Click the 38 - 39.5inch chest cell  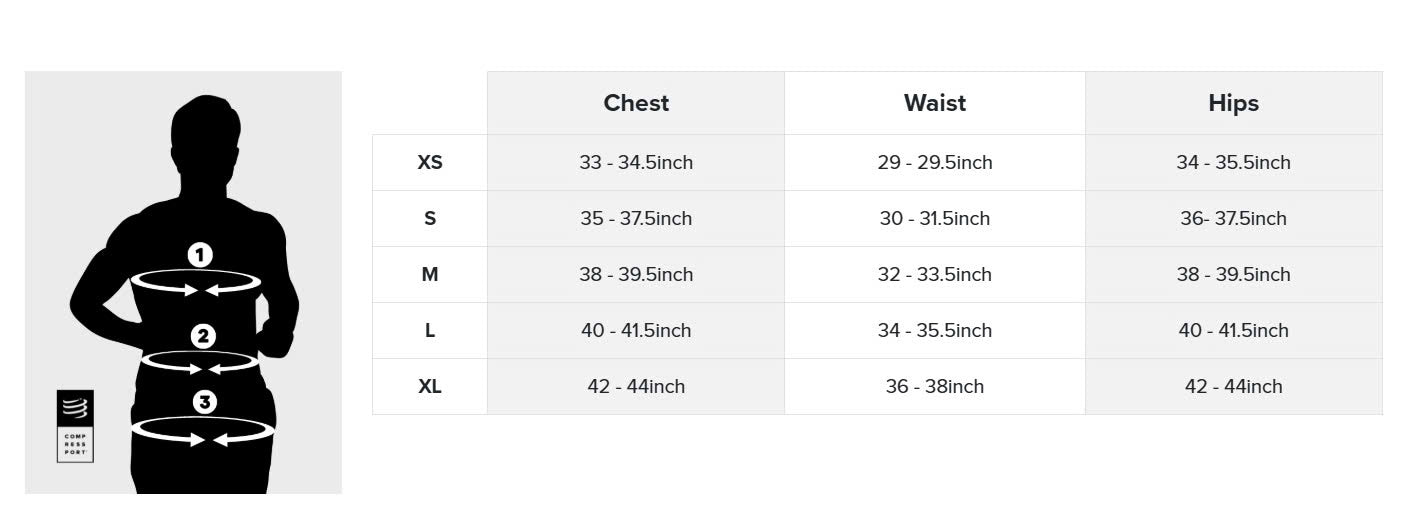point(636,274)
